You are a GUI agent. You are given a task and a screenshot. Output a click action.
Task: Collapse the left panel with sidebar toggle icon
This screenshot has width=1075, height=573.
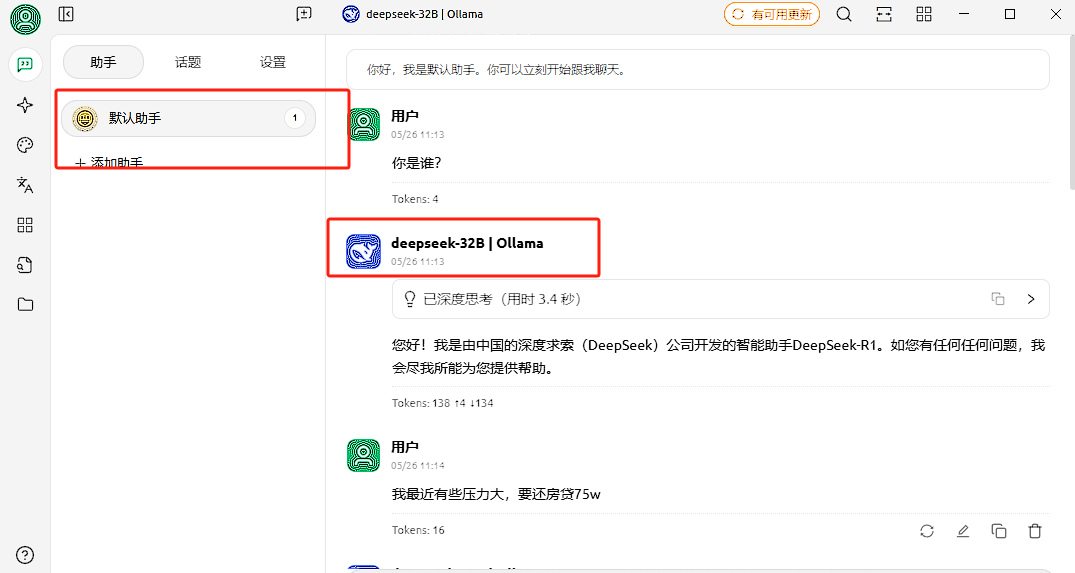66,14
